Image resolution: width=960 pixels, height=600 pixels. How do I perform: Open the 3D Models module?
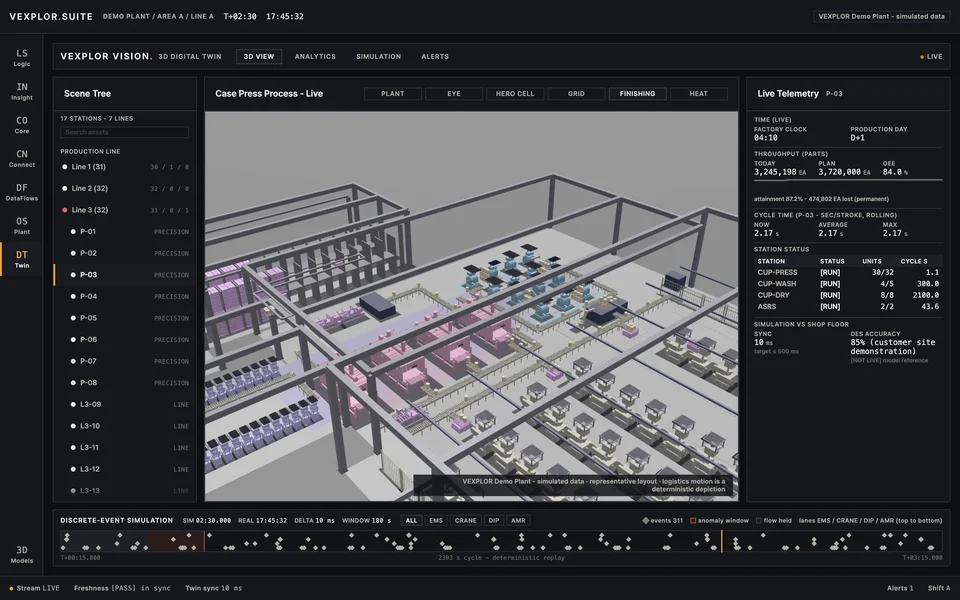pyautogui.click(x=21, y=554)
